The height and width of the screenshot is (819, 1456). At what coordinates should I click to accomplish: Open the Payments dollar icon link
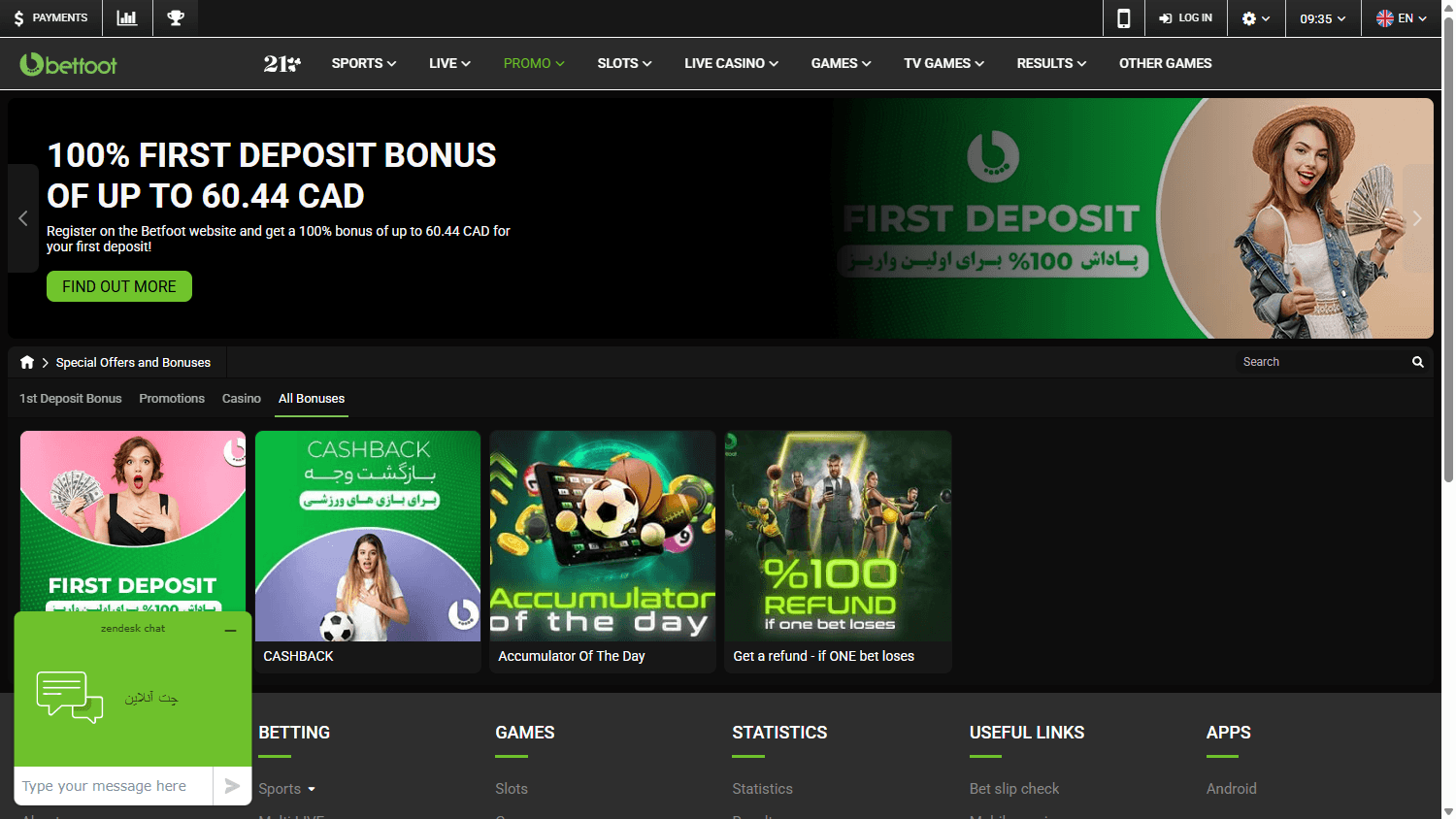click(x=50, y=17)
